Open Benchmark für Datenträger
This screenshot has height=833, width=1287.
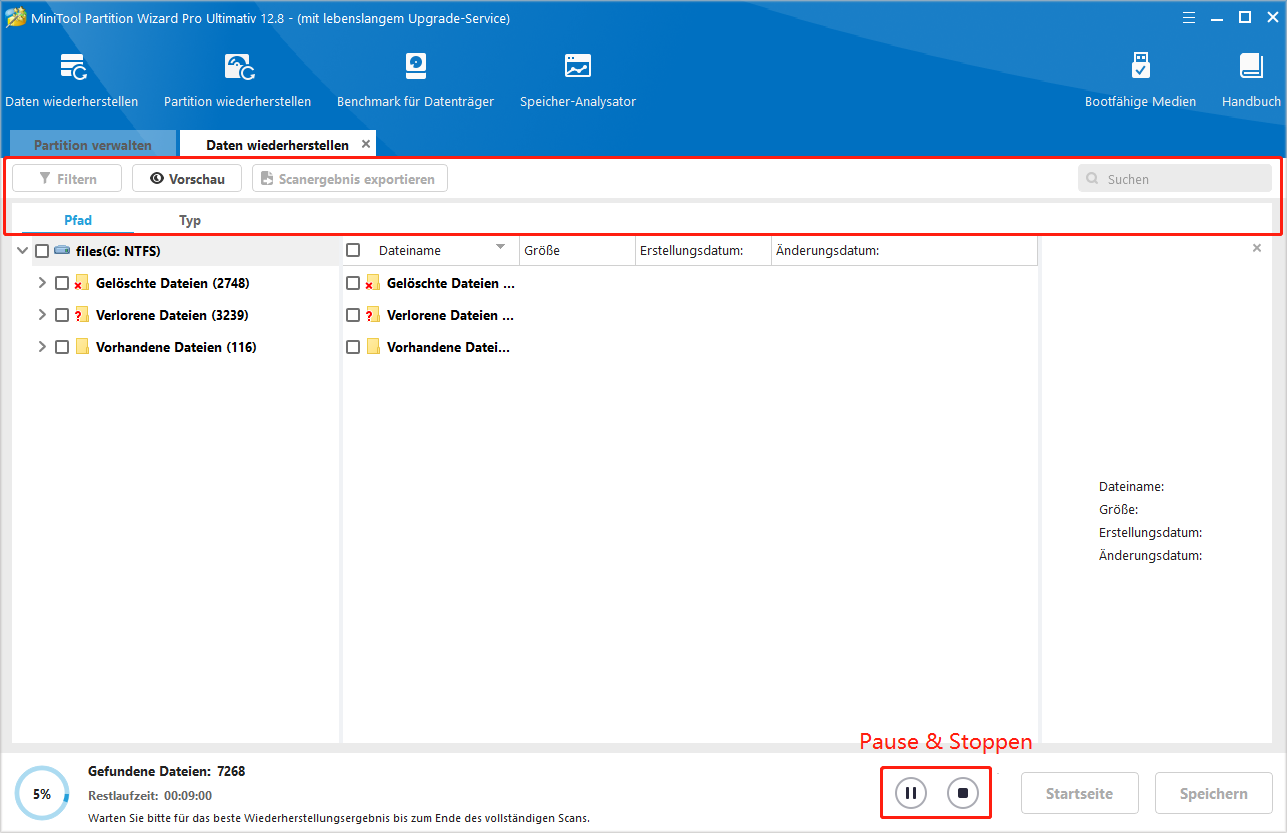416,67
